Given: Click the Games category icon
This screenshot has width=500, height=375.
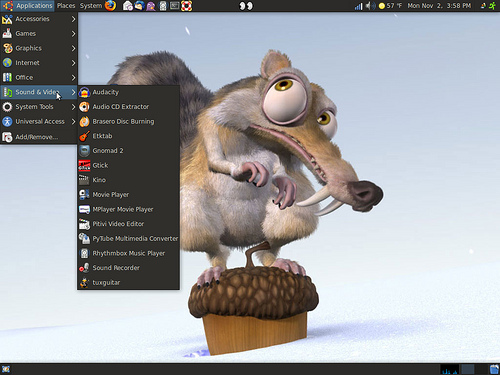Looking at the screenshot, I should pyautogui.click(x=7, y=33).
